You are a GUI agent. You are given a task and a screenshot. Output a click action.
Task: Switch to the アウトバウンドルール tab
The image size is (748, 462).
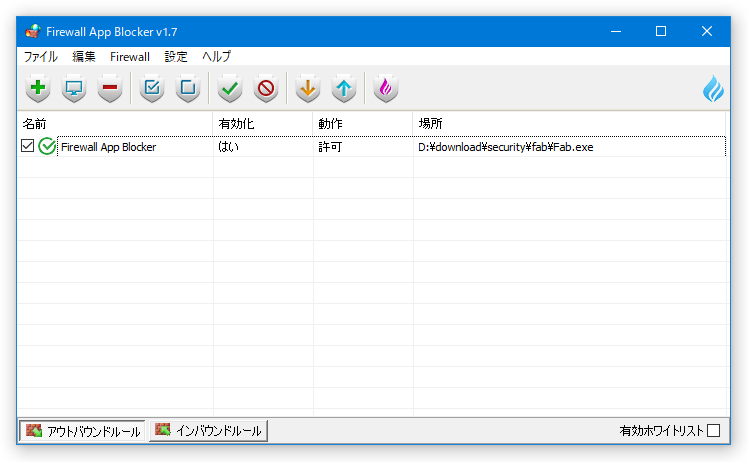(83, 431)
